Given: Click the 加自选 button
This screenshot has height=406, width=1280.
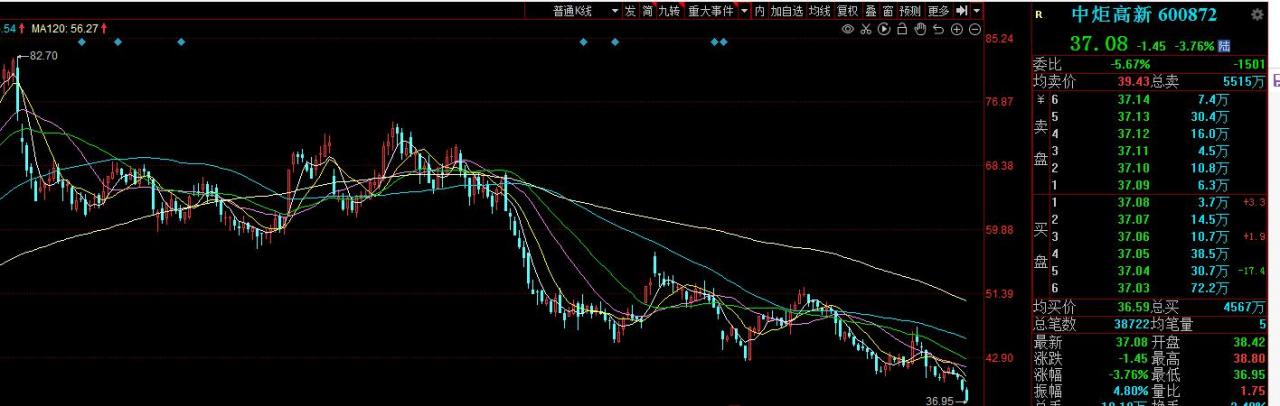Looking at the screenshot, I should pyautogui.click(x=786, y=11).
